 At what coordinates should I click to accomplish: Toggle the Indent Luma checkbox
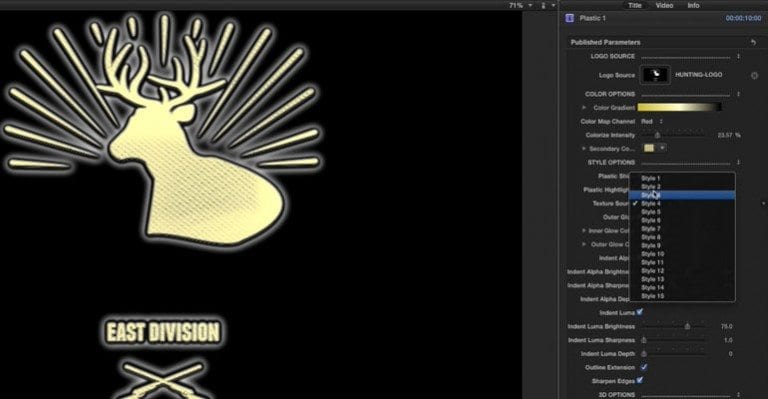[640, 312]
